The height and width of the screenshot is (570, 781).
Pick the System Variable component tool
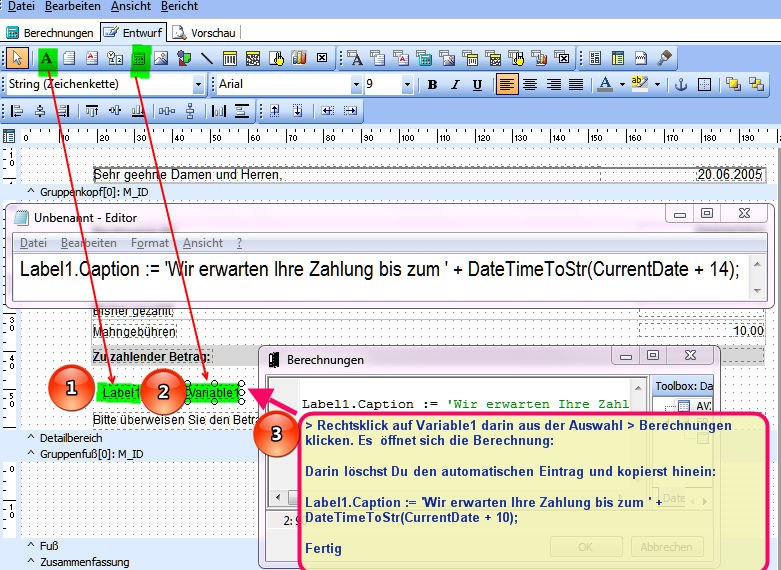coord(115,58)
